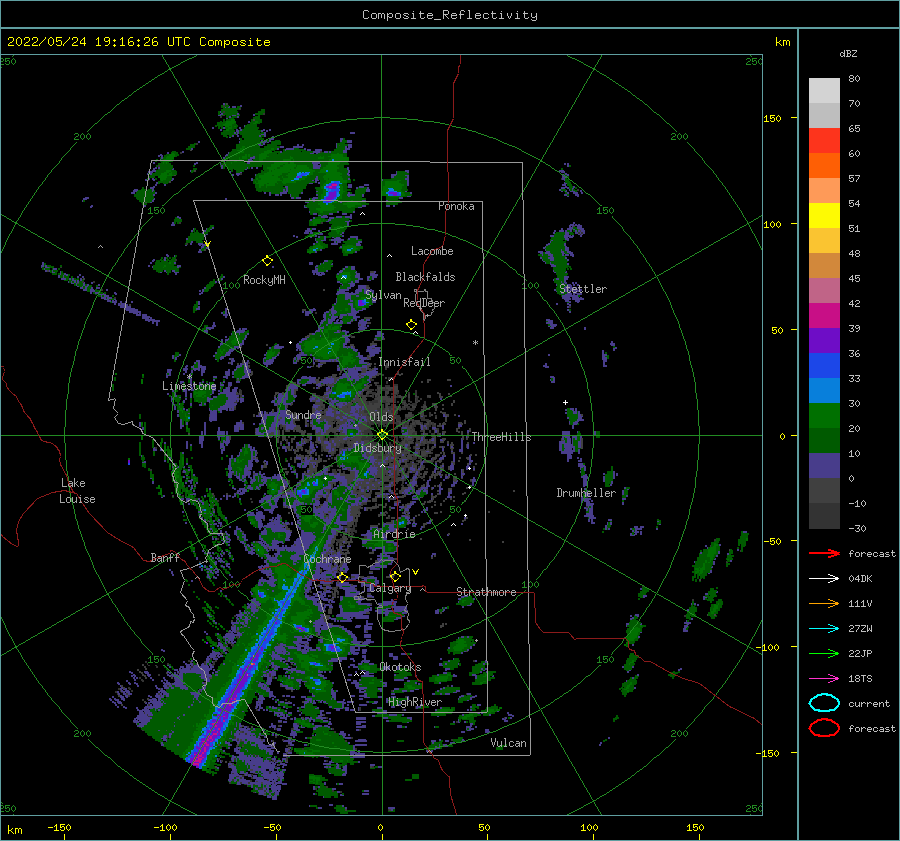
Task: Click the Ponoka label
Action: coord(456,206)
